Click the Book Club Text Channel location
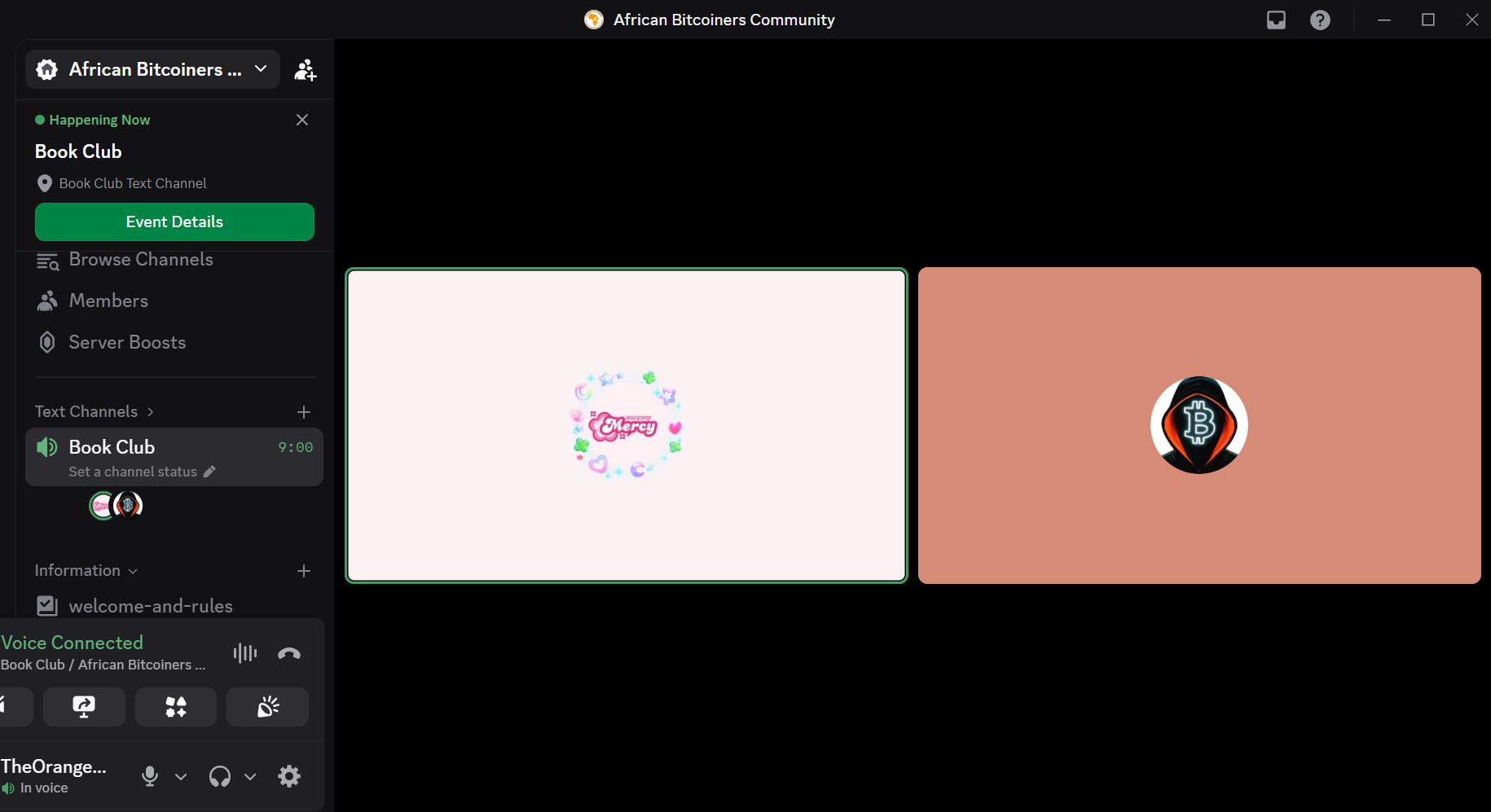1491x812 pixels. point(121,183)
